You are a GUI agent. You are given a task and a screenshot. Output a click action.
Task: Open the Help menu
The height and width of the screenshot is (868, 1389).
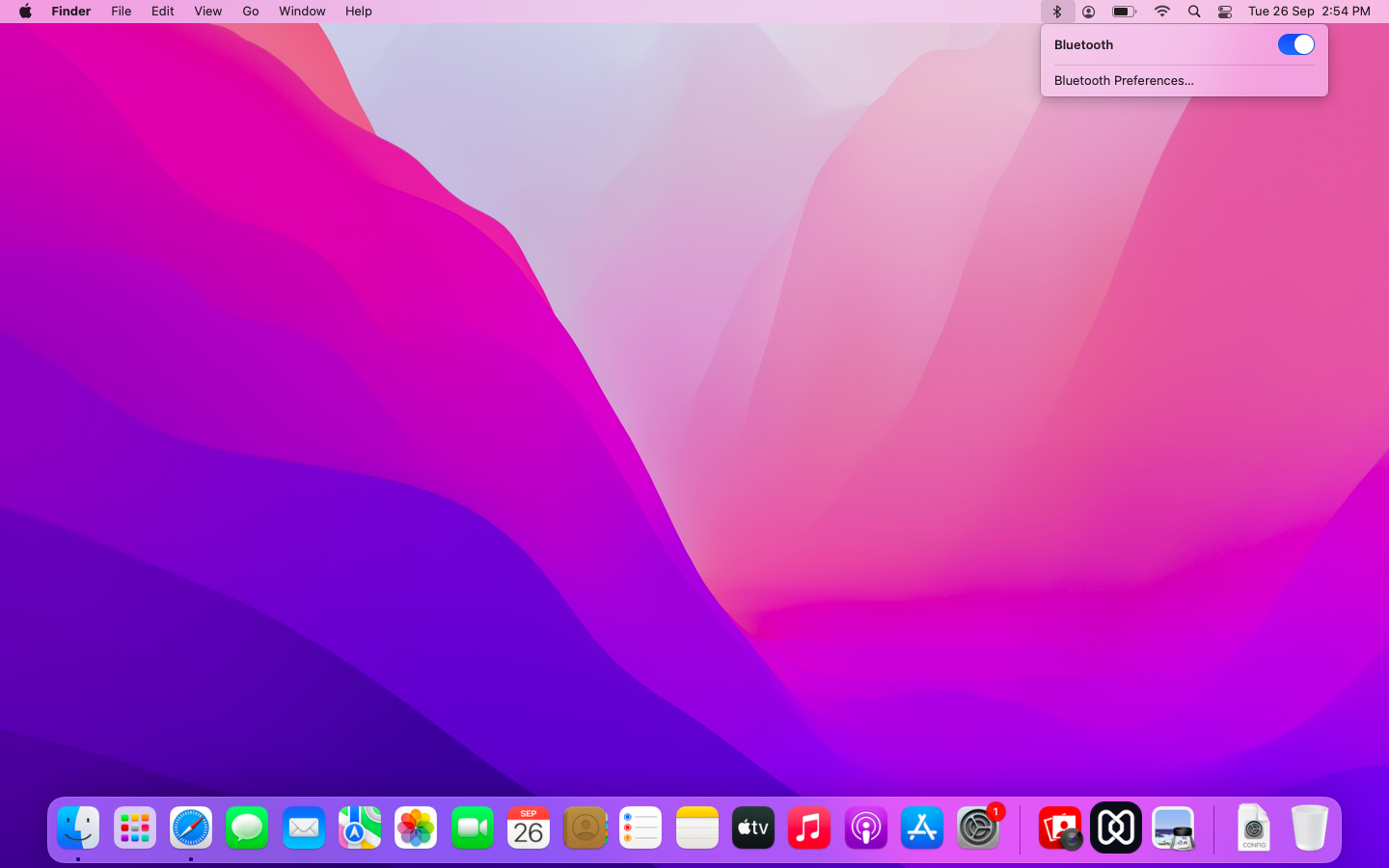click(358, 12)
